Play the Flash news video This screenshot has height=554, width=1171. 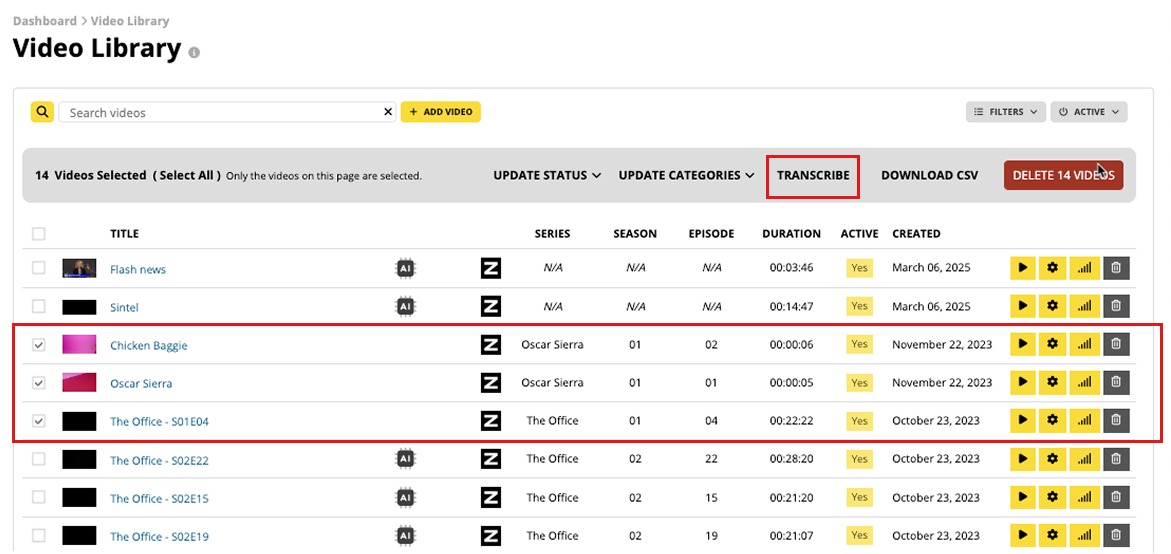coord(1023,267)
